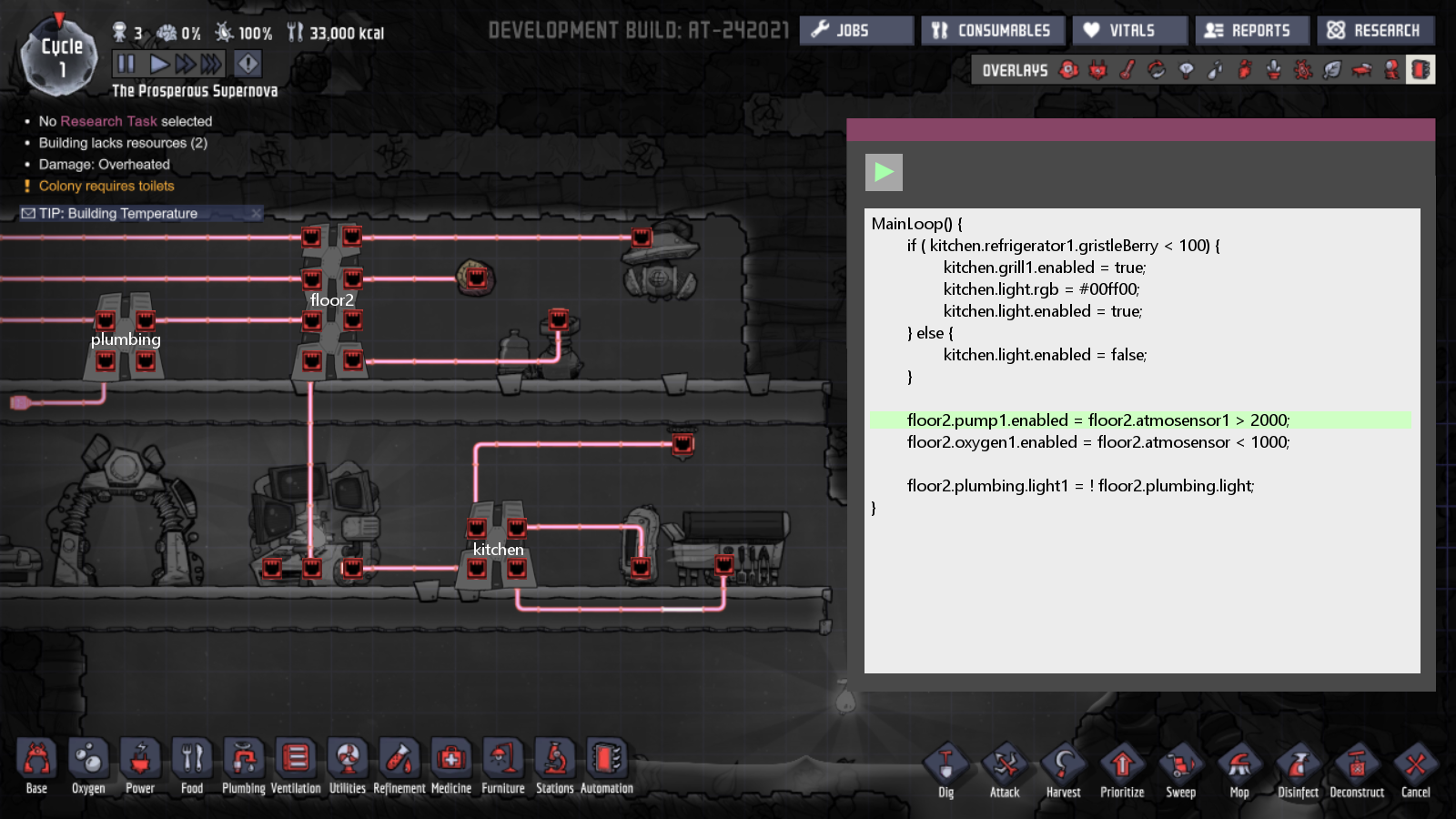1456x819 pixels.
Task: Click the Colony requires toilets alert
Action: pyautogui.click(x=106, y=186)
